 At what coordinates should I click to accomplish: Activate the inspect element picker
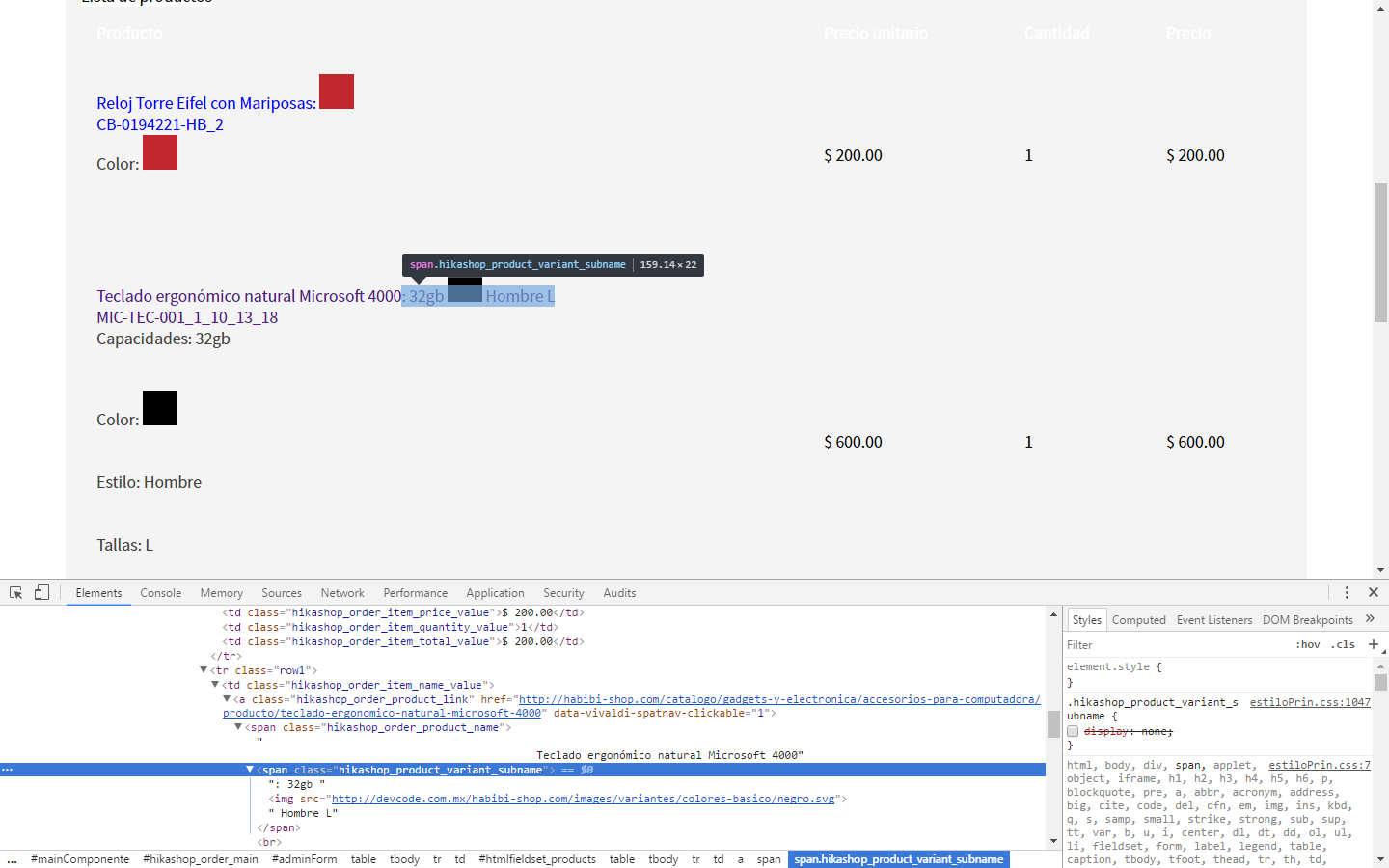[x=16, y=592]
